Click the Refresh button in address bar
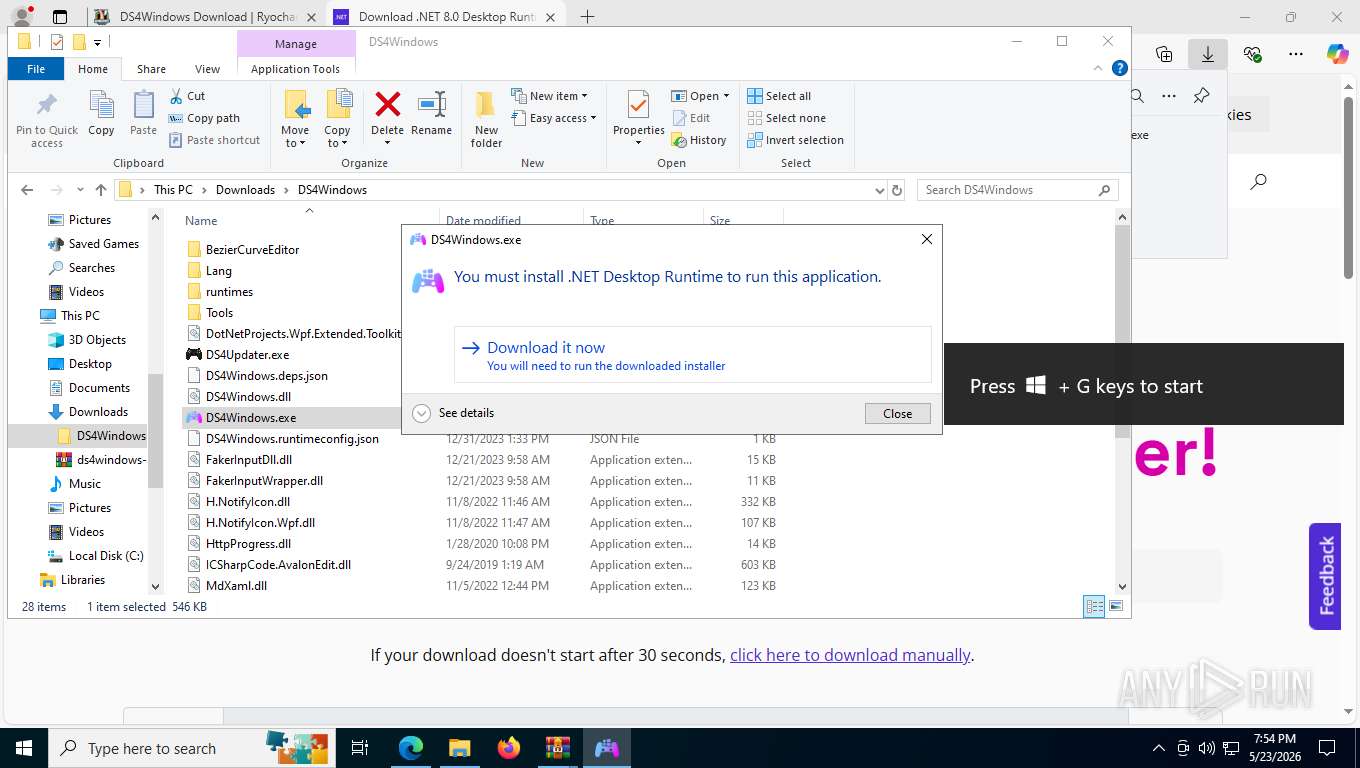Screen dimensions: 1360x768 (897, 190)
